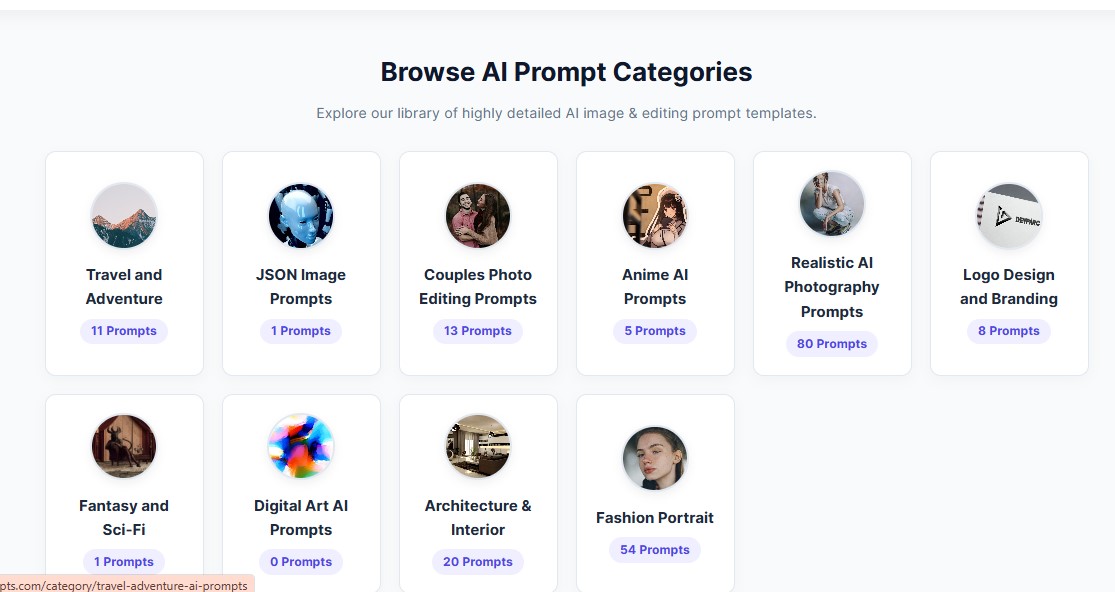1115x592 pixels.
Task: Click the Logo Design and Branding icon
Action: 1009,215
